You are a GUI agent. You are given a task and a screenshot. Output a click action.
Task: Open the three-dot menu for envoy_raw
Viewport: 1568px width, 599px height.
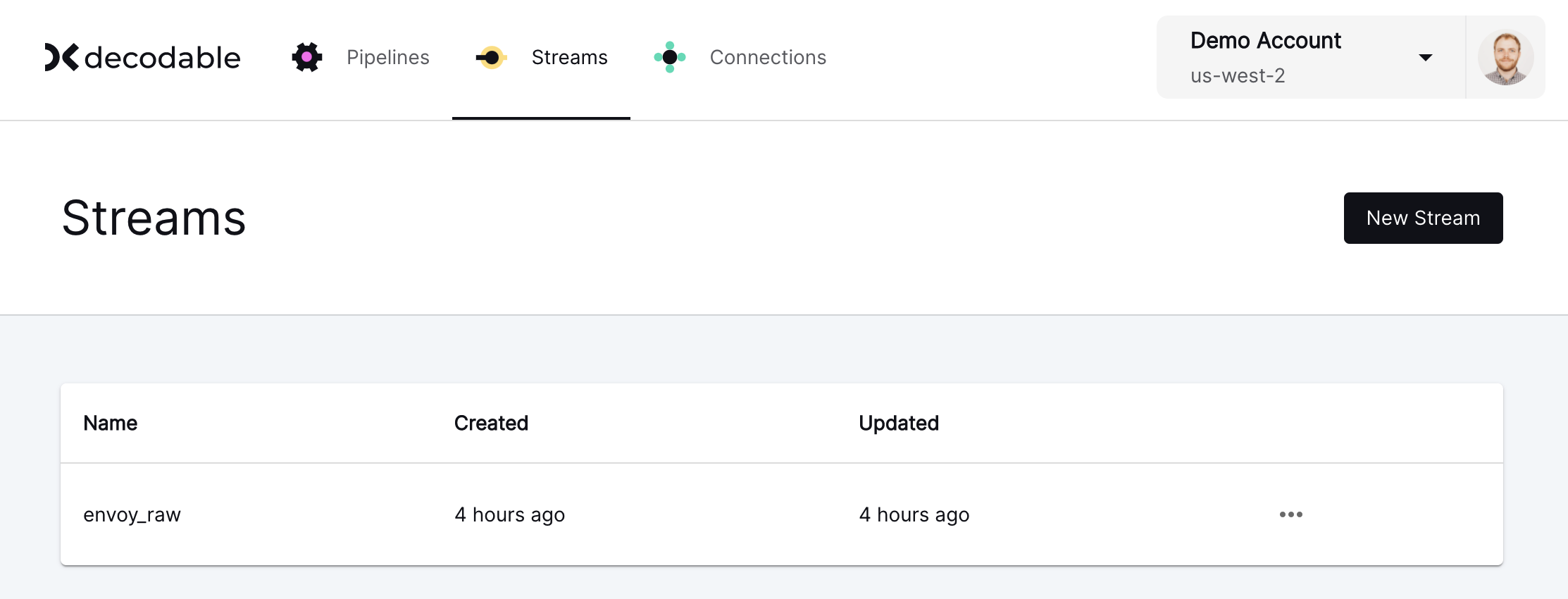click(x=1290, y=514)
